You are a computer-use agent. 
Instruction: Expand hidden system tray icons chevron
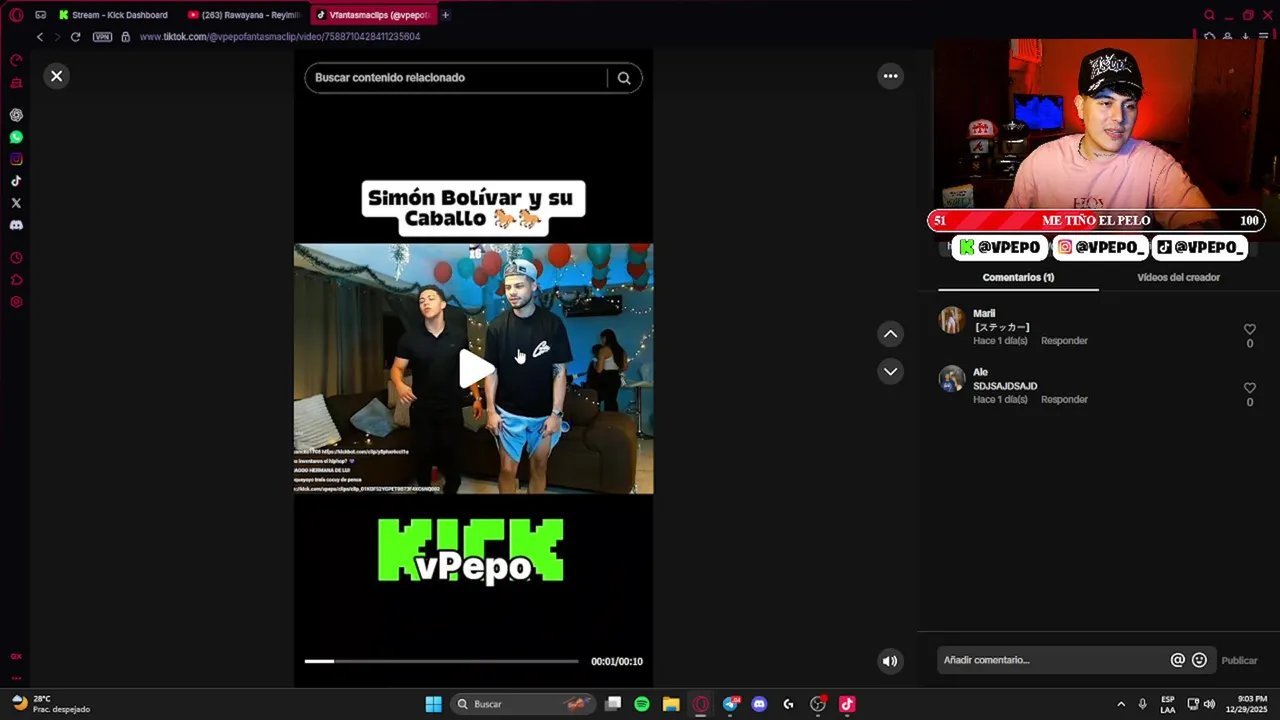(x=1121, y=704)
